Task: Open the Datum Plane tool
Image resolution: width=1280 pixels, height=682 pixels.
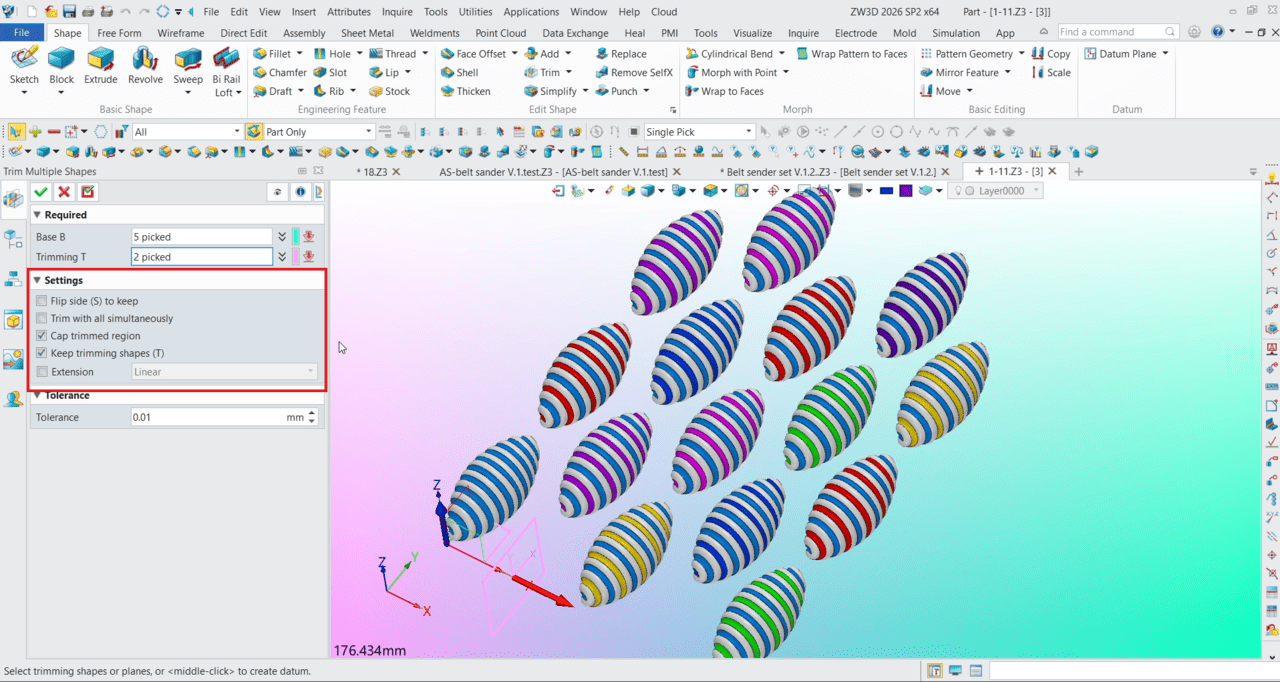Action: (1120, 53)
